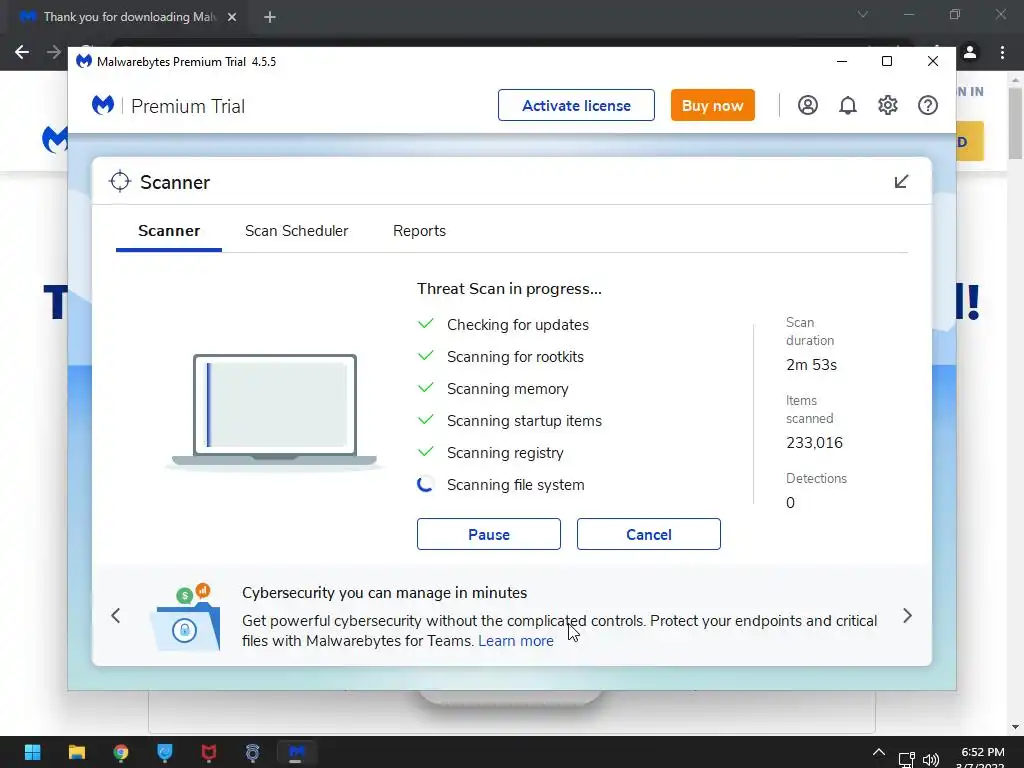
Task: Collapse the Scanner panel with the arrow icon
Action: click(x=901, y=182)
